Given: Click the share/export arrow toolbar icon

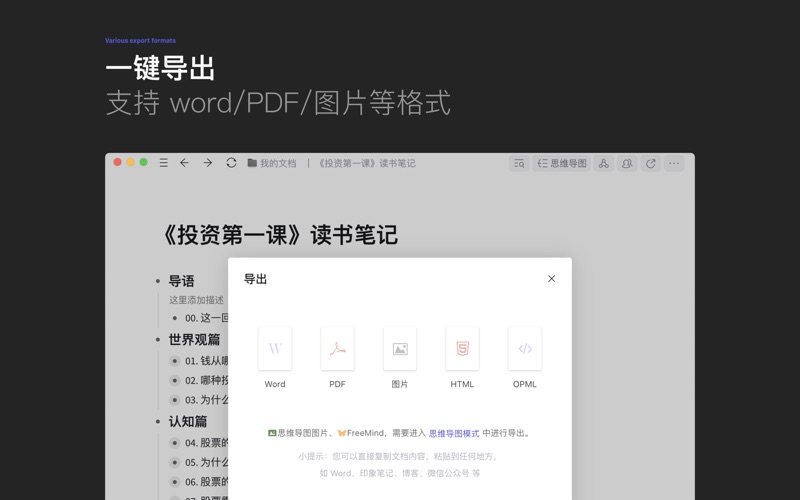Looking at the screenshot, I should click(x=651, y=163).
